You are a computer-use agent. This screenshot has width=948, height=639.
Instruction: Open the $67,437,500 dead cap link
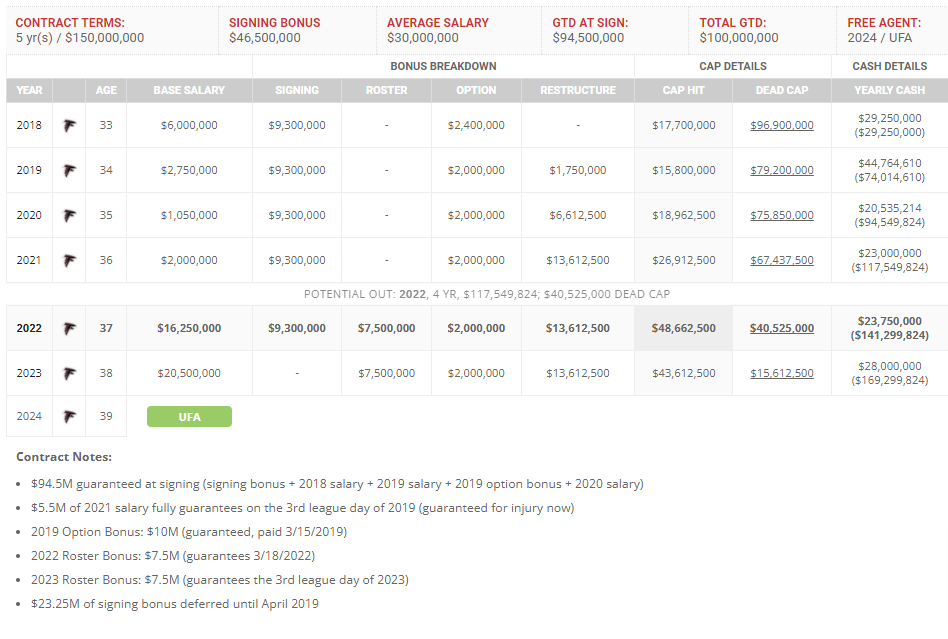pyautogui.click(x=782, y=260)
